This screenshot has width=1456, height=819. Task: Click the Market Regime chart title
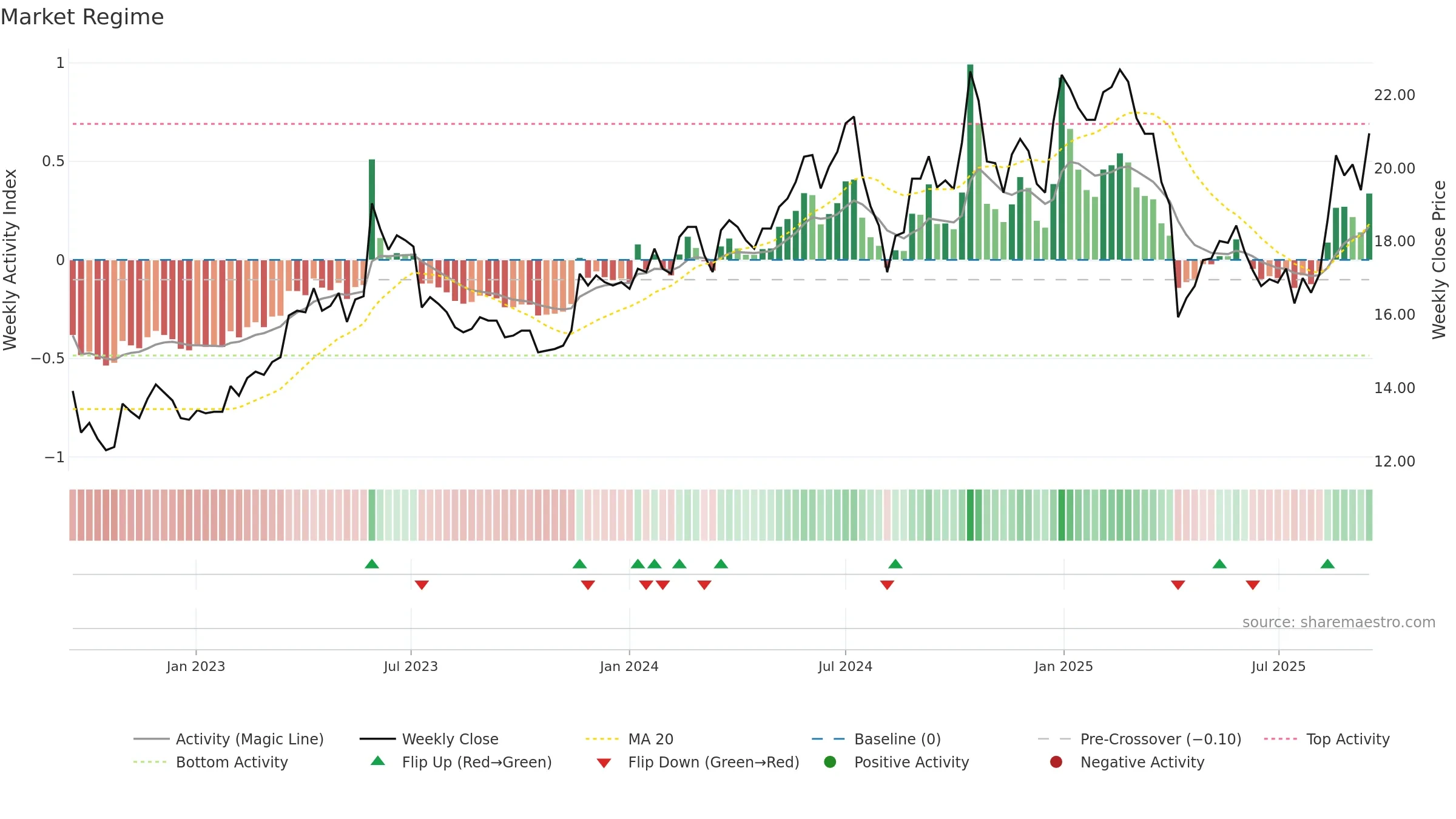tap(82, 17)
